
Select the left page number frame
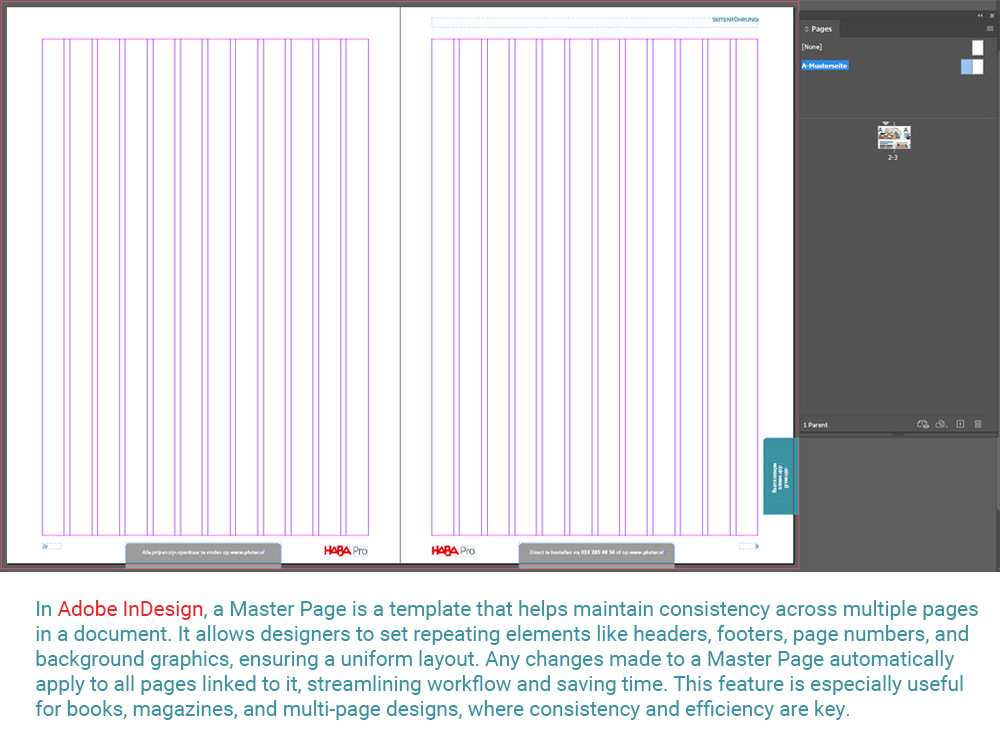[x=52, y=546]
